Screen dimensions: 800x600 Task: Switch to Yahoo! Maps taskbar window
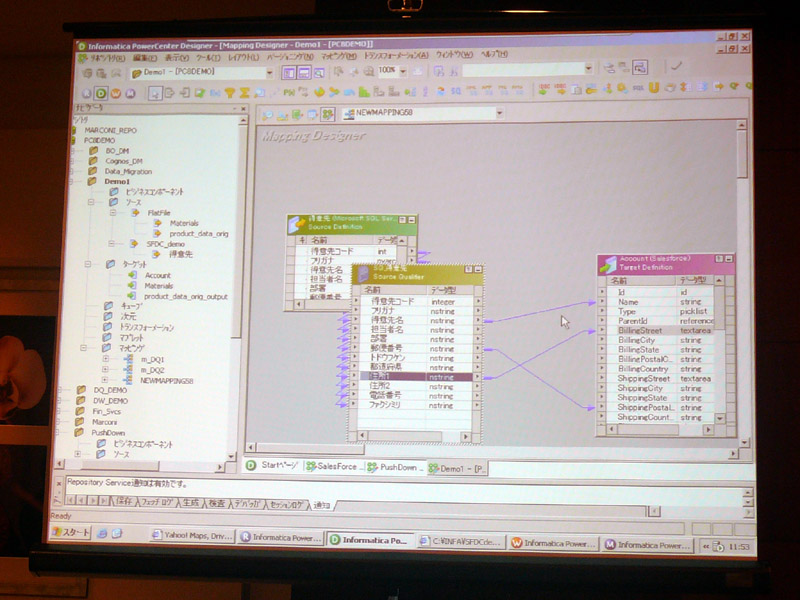(x=192, y=535)
